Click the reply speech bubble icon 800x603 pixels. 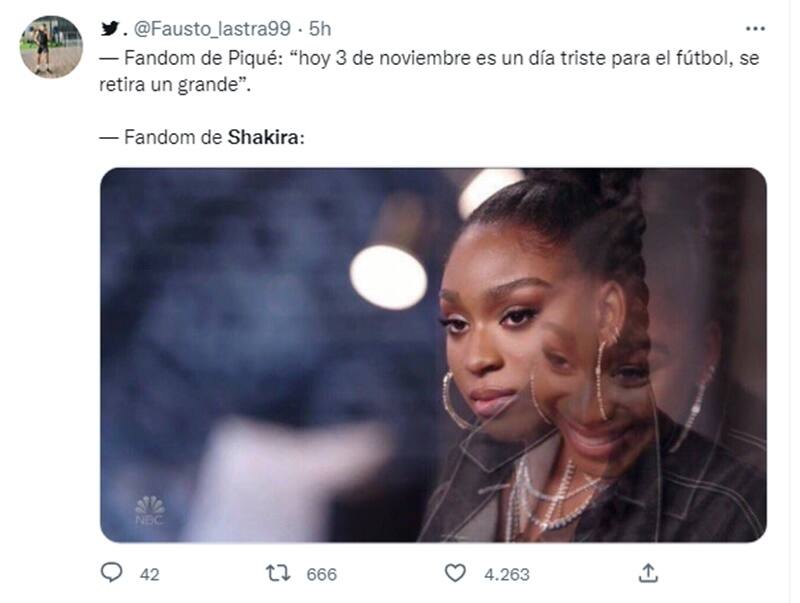[x=111, y=572]
